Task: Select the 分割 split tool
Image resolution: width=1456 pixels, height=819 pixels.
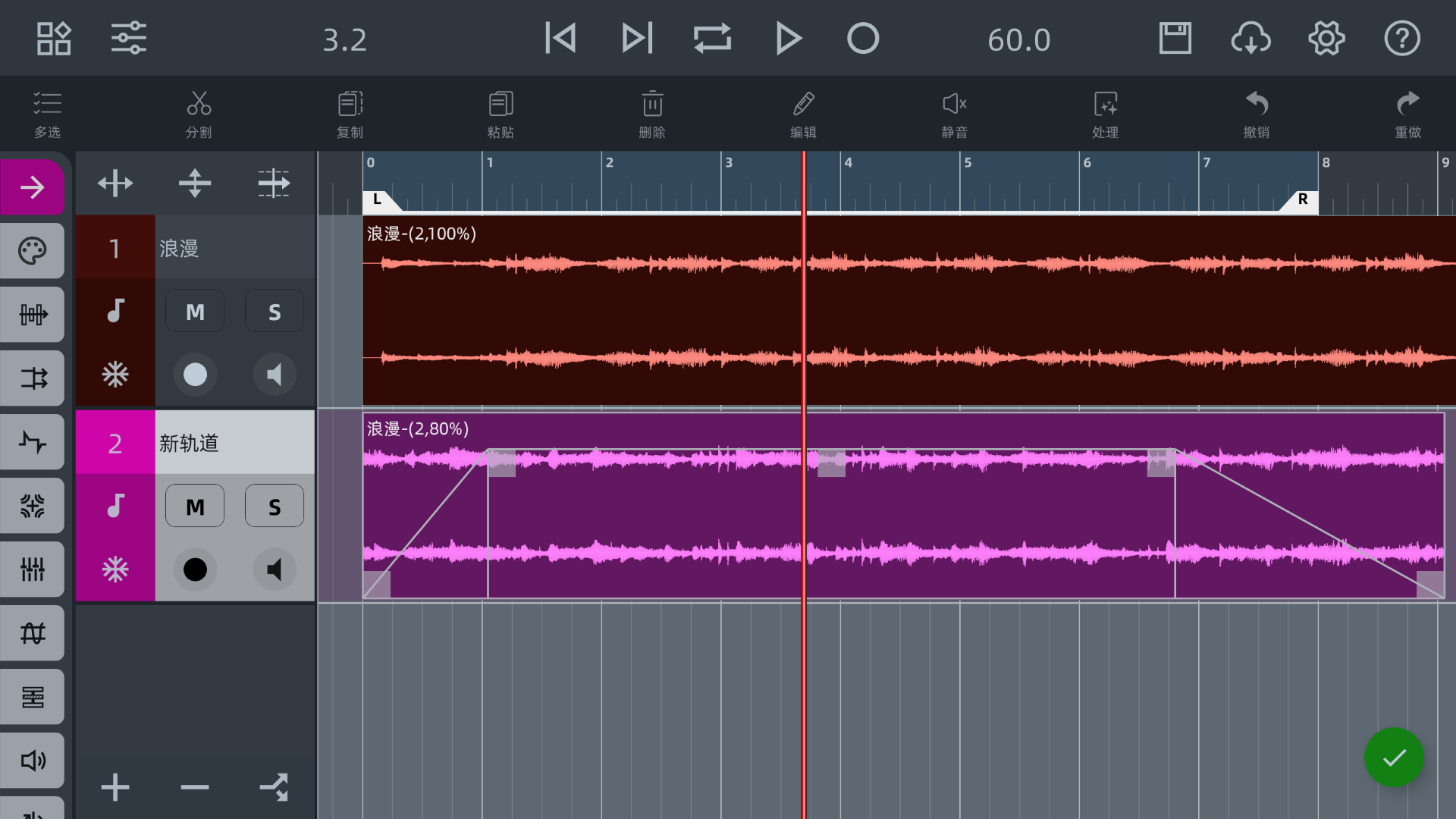Action: pyautogui.click(x=198, y=113)
